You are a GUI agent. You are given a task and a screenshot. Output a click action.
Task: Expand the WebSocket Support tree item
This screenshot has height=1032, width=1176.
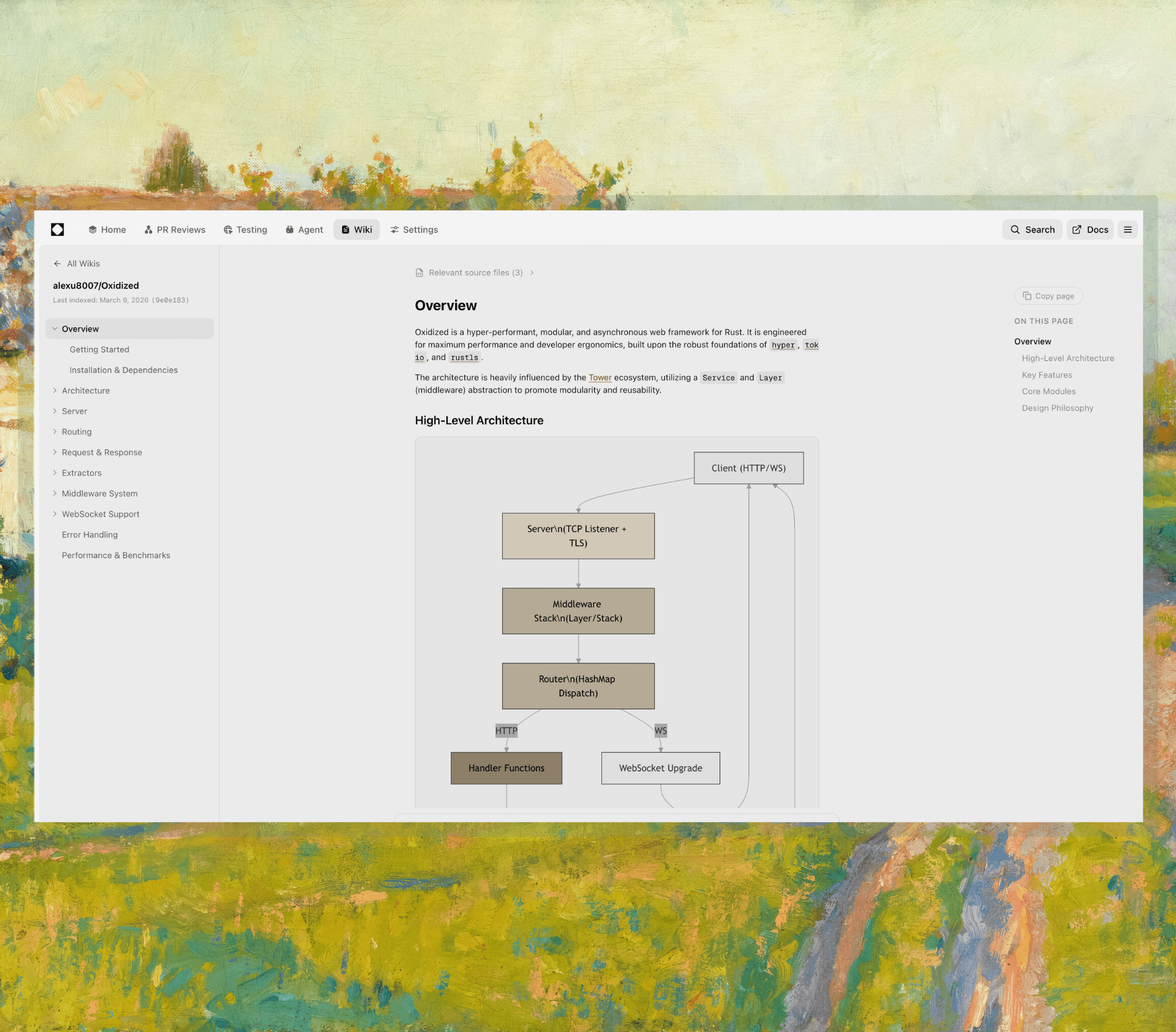pos(55,514)
